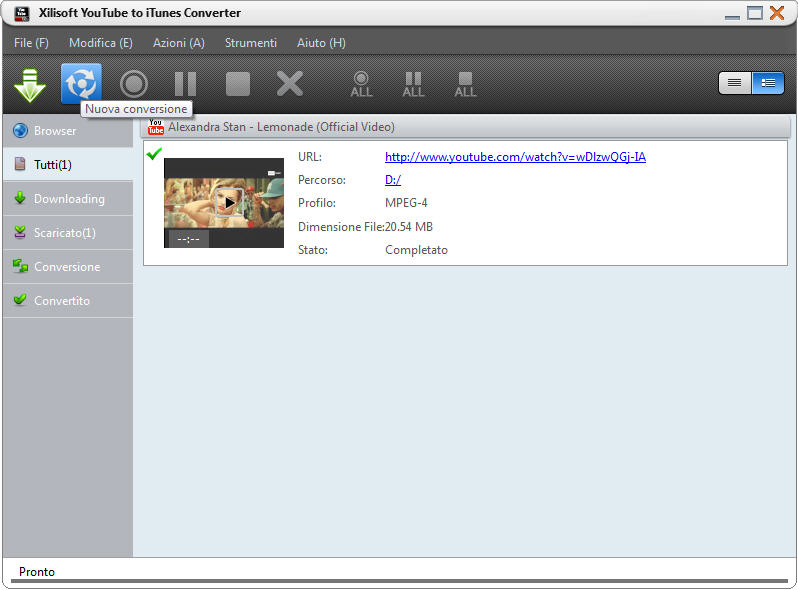Open the Aiuto (H) menu
798x590 pixels.
[321, 43]
